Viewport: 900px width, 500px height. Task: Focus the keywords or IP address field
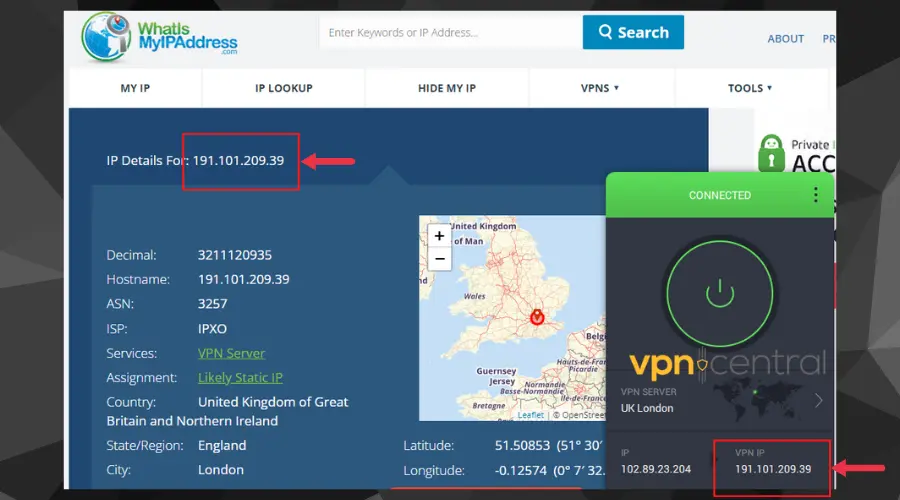(451, 33)
